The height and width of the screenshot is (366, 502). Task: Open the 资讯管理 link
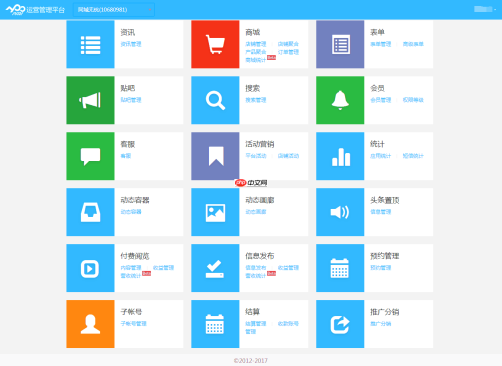point(131,44)
